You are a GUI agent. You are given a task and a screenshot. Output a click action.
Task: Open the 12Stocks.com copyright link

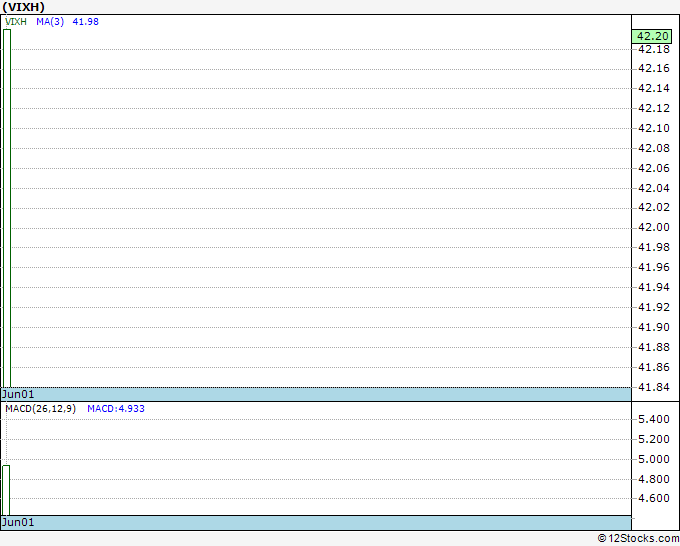click(x=637, y=539)
